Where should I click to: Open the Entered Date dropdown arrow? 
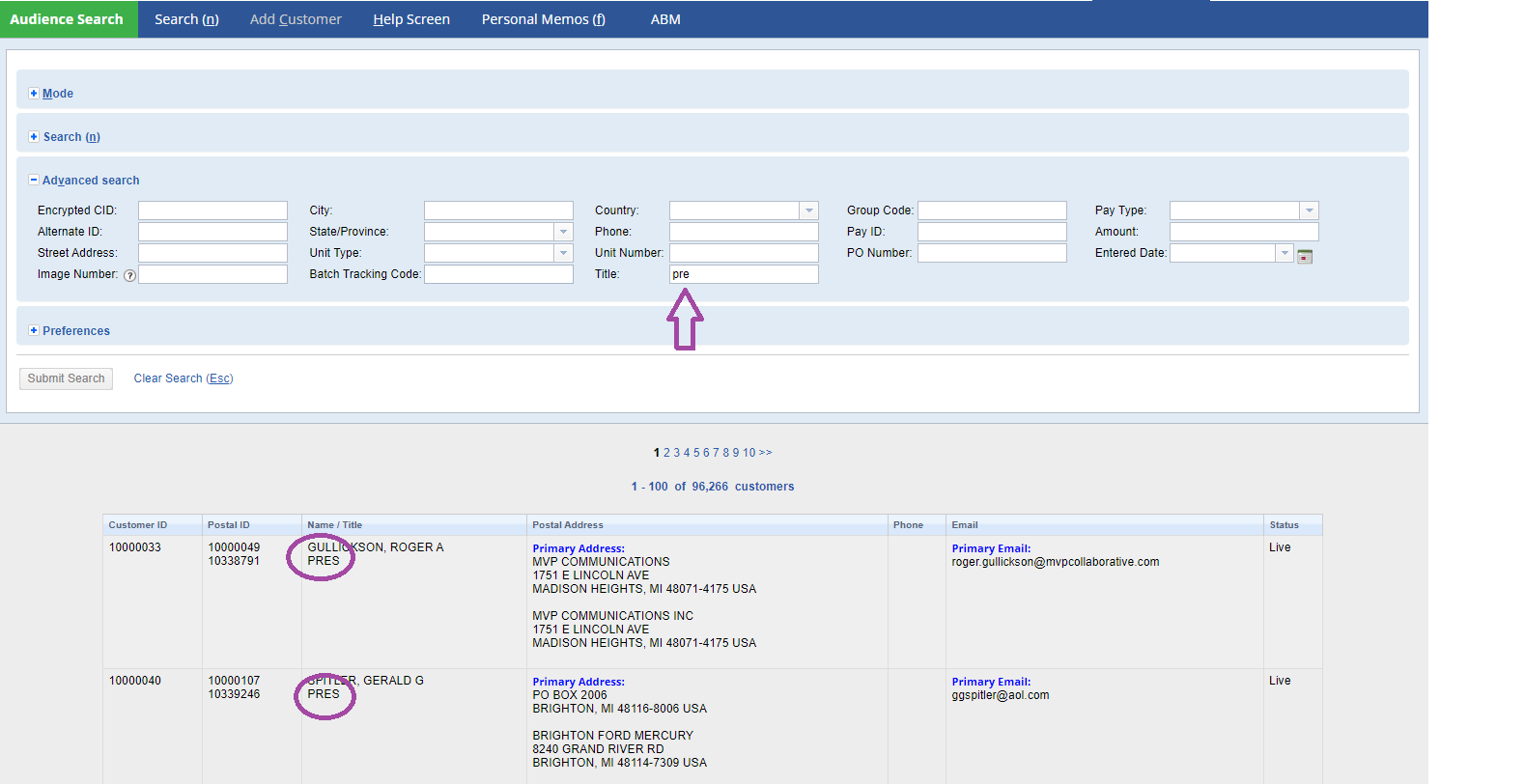(x=1284, y=253)
